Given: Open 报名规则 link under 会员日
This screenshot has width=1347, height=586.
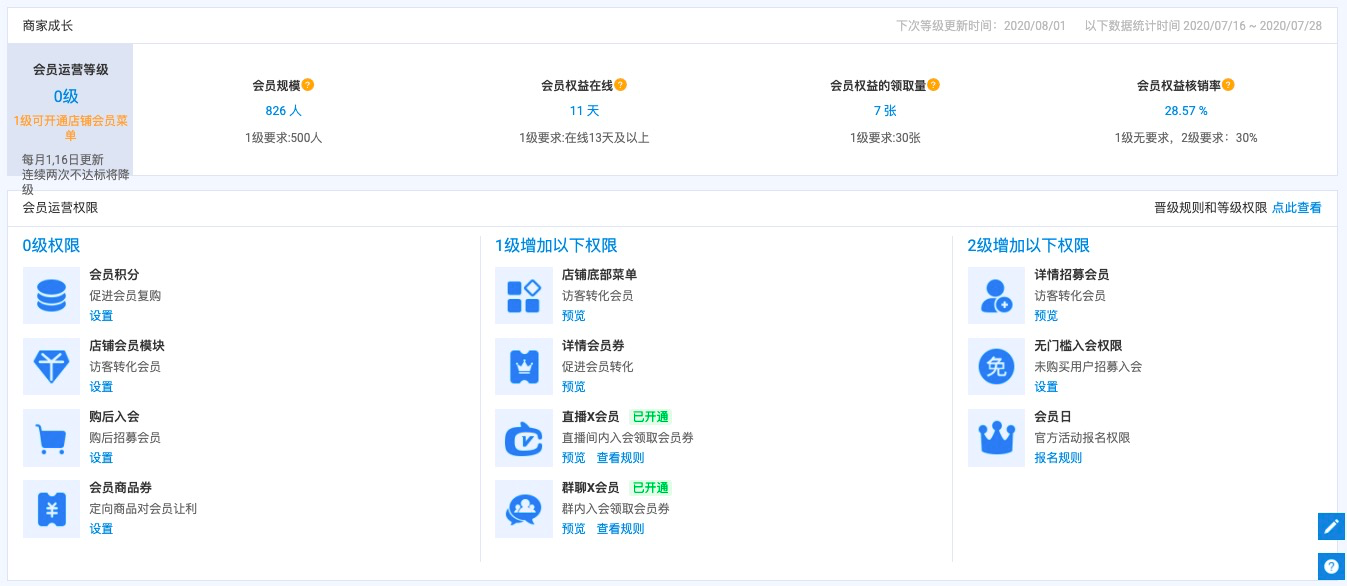Looking at the screenshot, I should pyautogui.click(x=1058, y=458).
